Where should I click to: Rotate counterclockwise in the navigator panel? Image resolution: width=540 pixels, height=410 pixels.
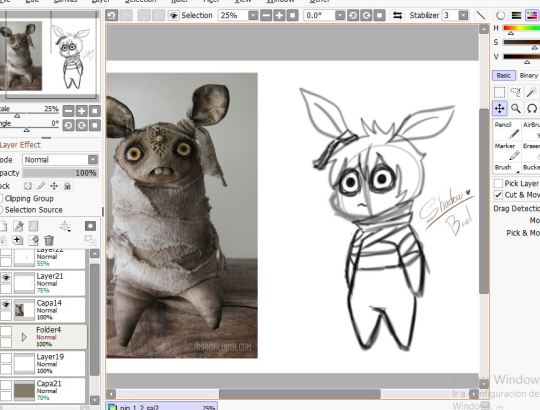point(69,125)
